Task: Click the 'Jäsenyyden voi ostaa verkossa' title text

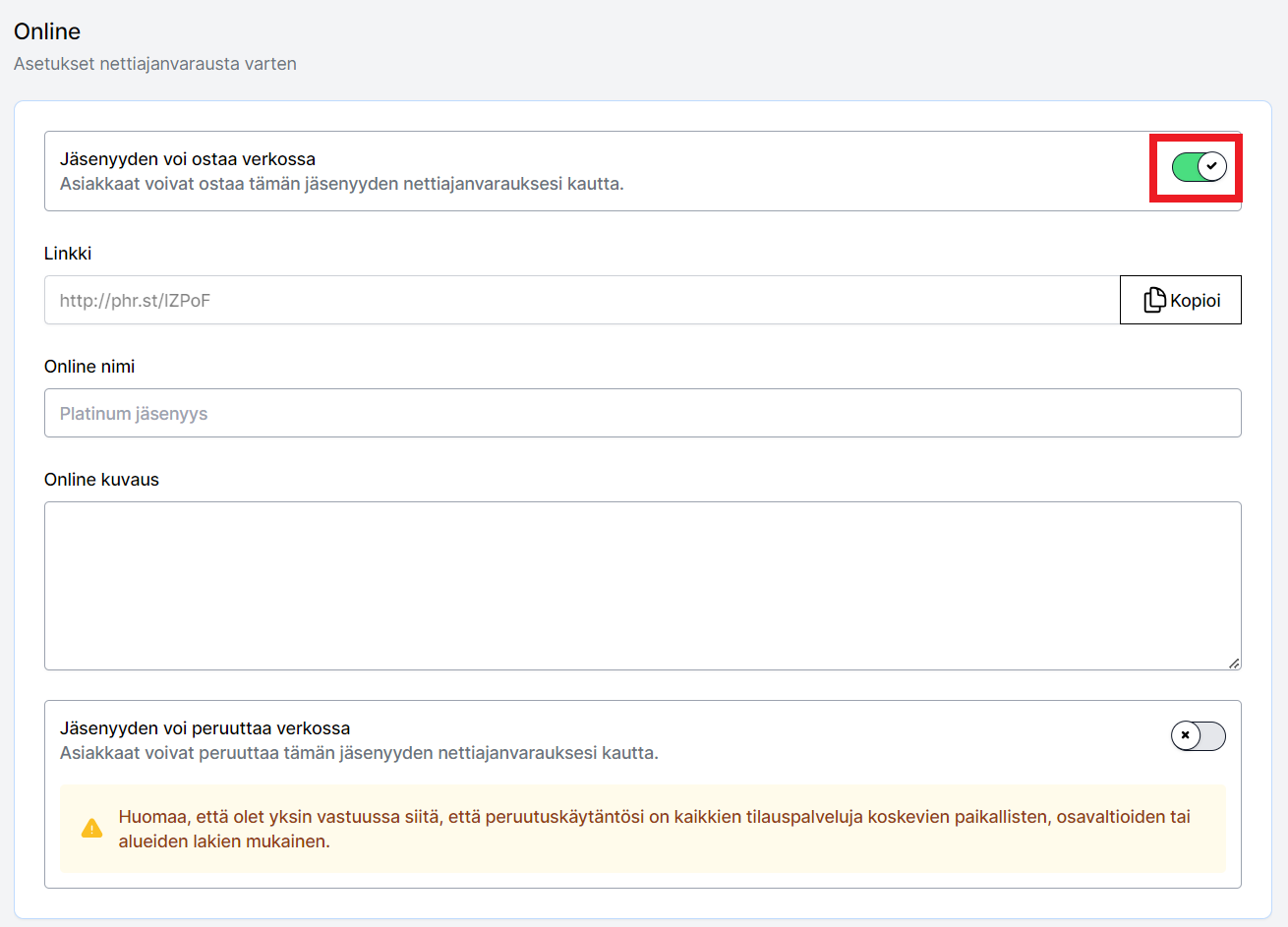Action: click(x=188, y=159)
